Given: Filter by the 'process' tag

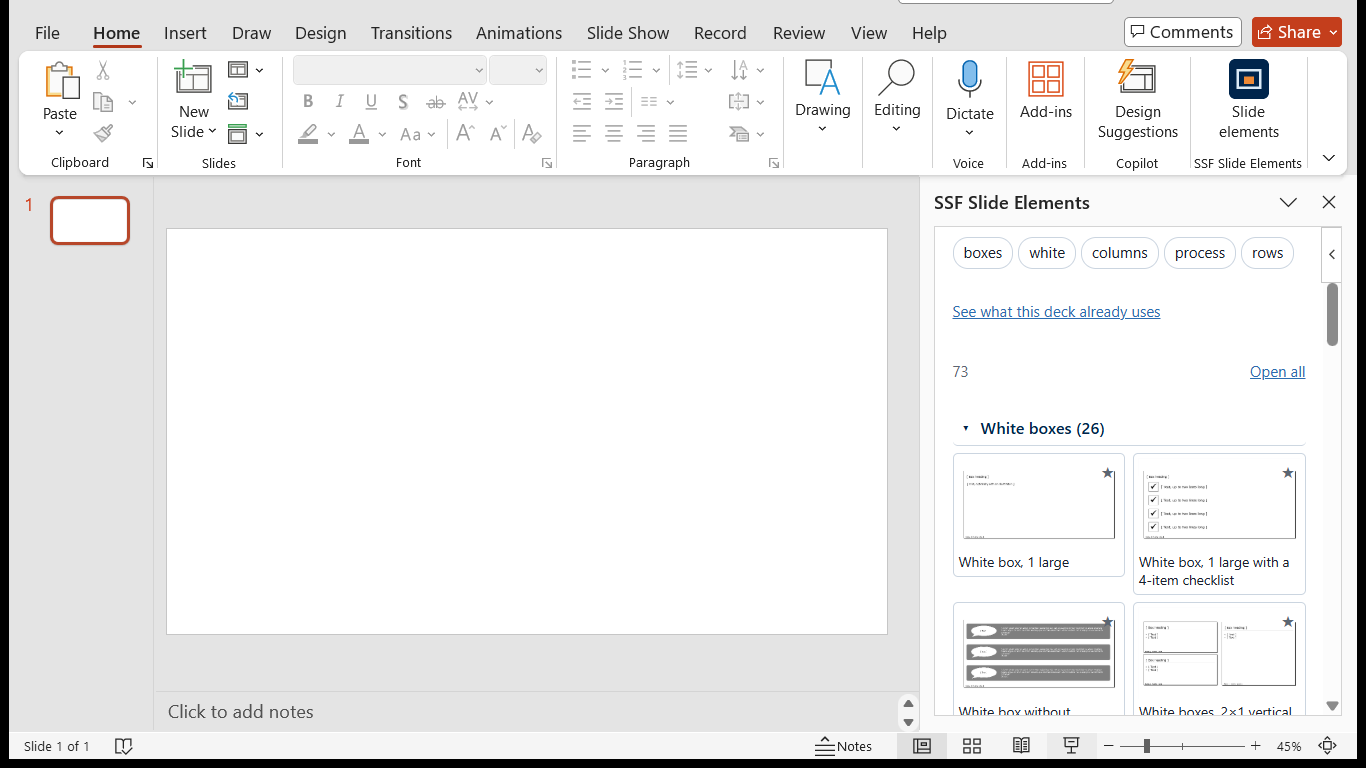Looking at the screenshot, I should (1200, 253).
